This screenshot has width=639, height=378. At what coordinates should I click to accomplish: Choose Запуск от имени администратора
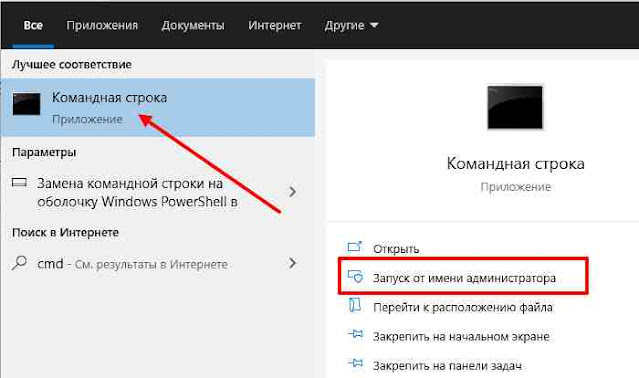pyautogui.click(x=464, y=278)
